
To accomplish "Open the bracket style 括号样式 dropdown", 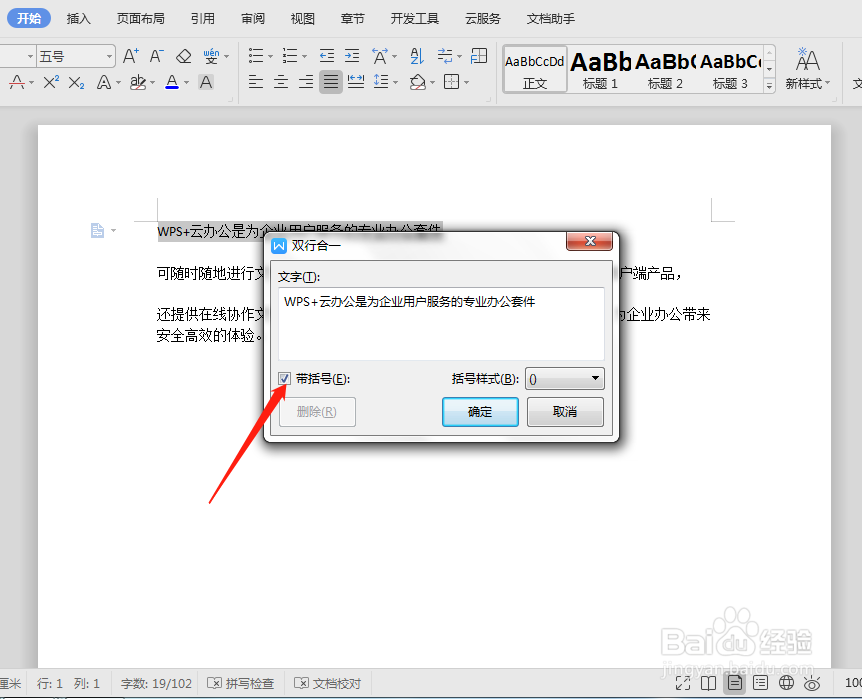I will (x=565, y=378).
